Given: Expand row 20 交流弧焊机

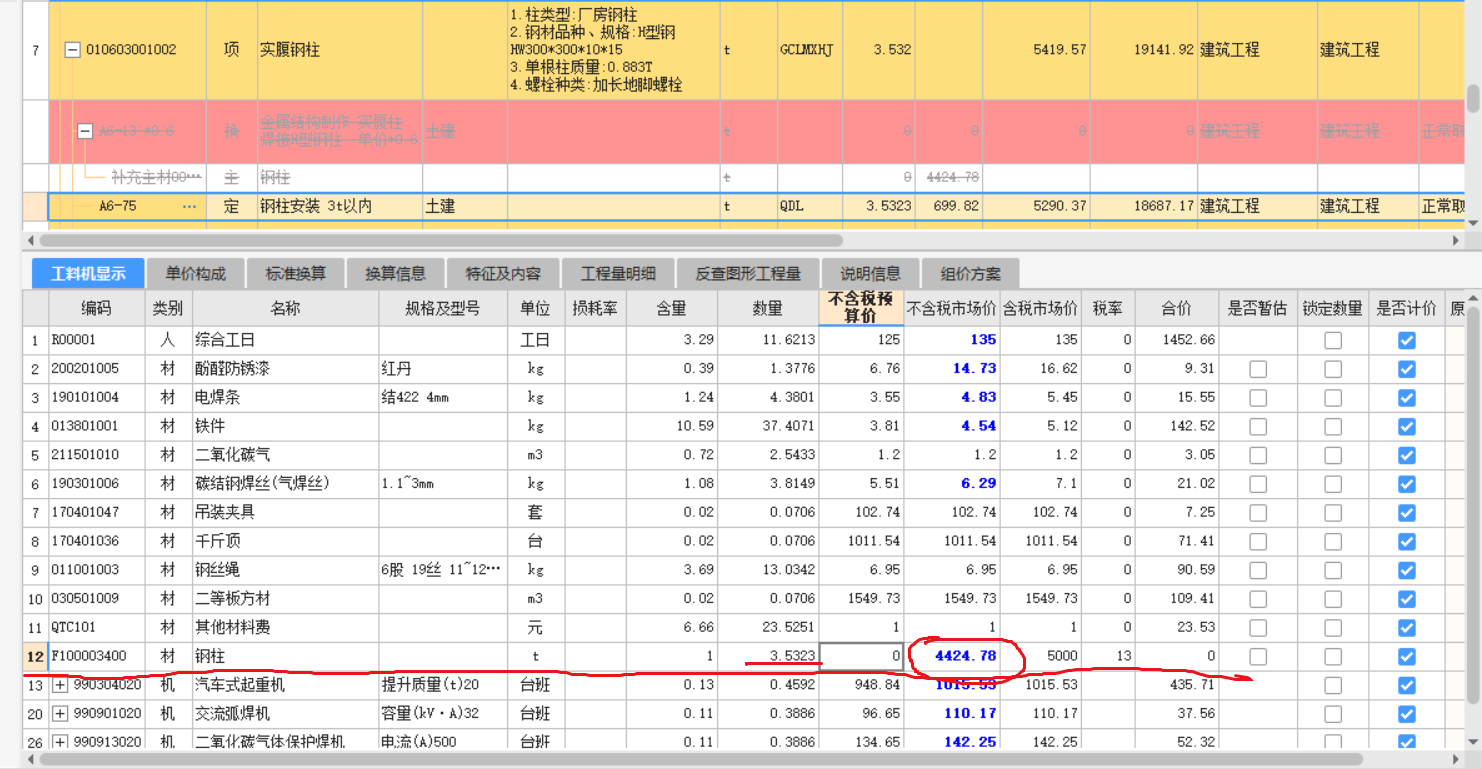Looking at the screenshot, I should tap(60, 714).
